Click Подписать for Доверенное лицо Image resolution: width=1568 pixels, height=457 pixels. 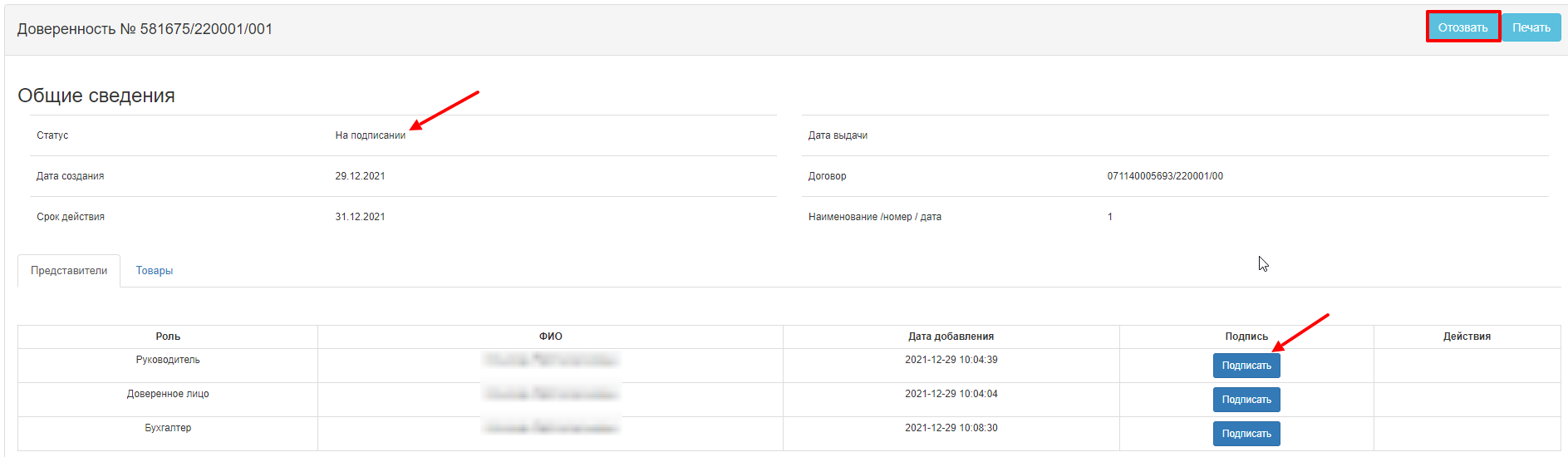pos(1246,400)
